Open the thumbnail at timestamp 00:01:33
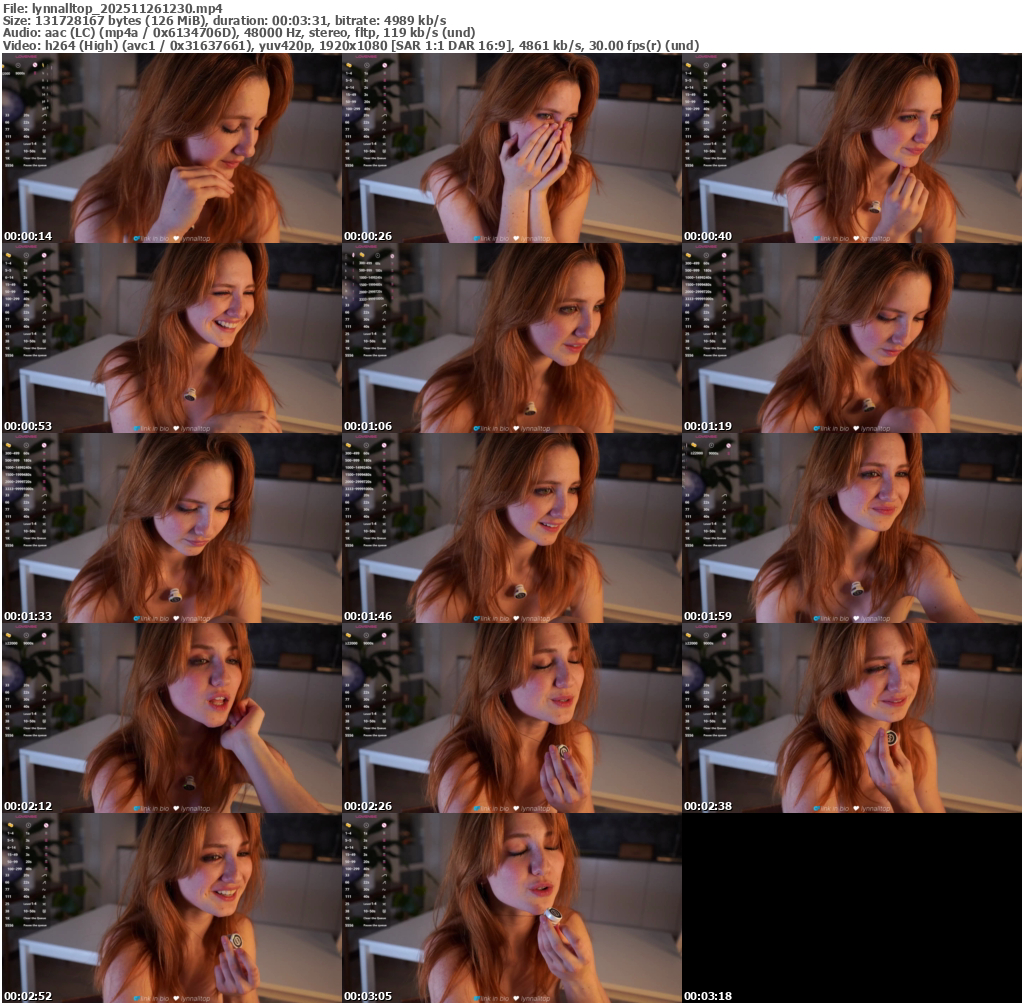The height and width of the screenshot is (1003, 1024). pyautogui.click(x=171, y=528)
